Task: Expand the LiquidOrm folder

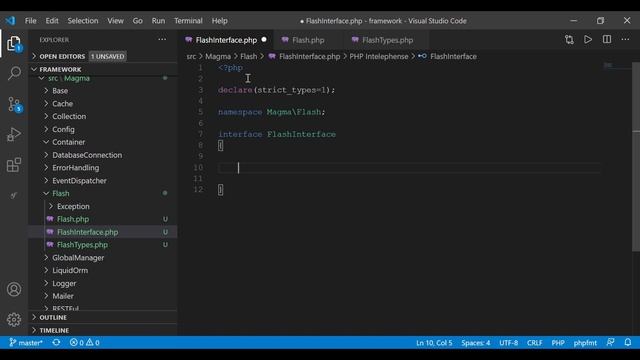Action: (x=102, y=270)
